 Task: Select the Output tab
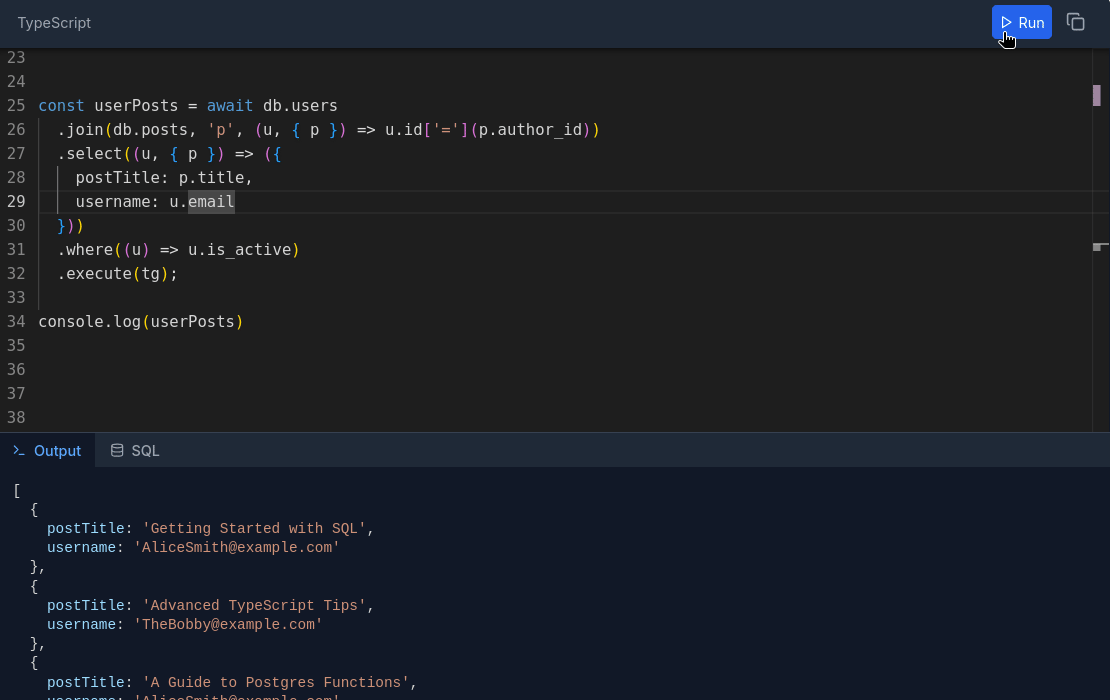47,451
